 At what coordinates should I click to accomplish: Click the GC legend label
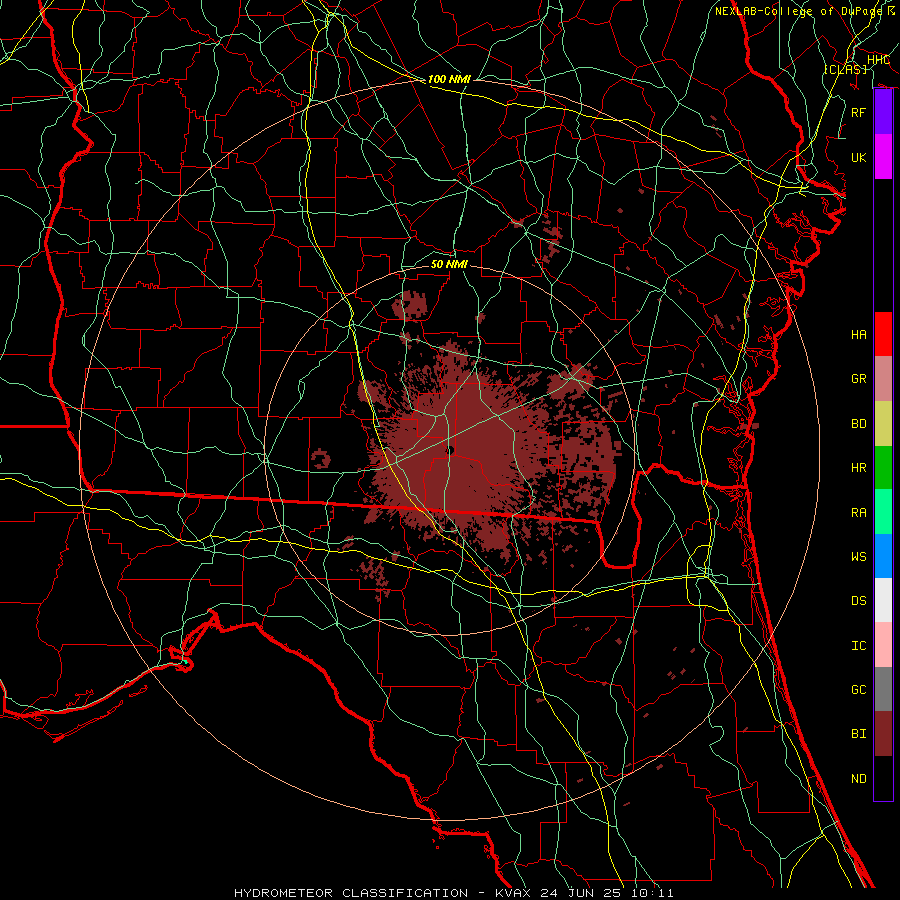(859, 690)
